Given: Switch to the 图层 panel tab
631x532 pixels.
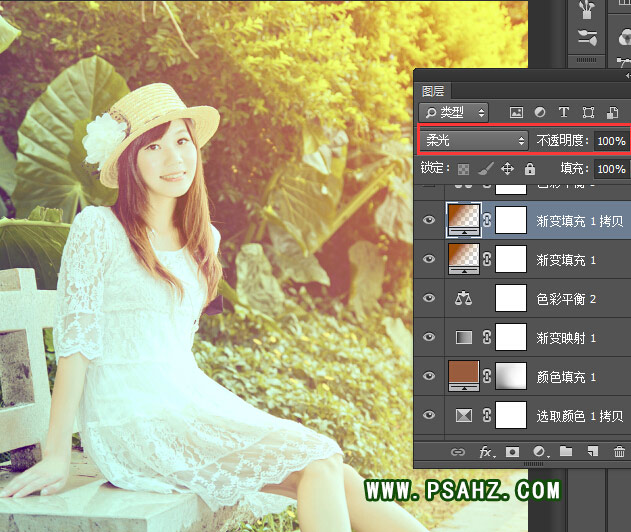Looking at the screenshot, I should tap(433, 90).
